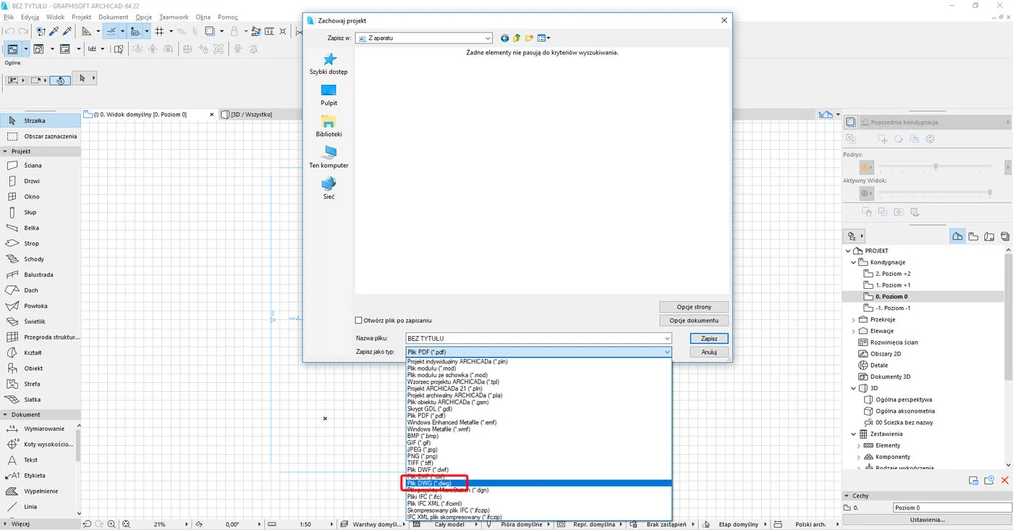Open Sieć network location in save dialog

point(329,188)
